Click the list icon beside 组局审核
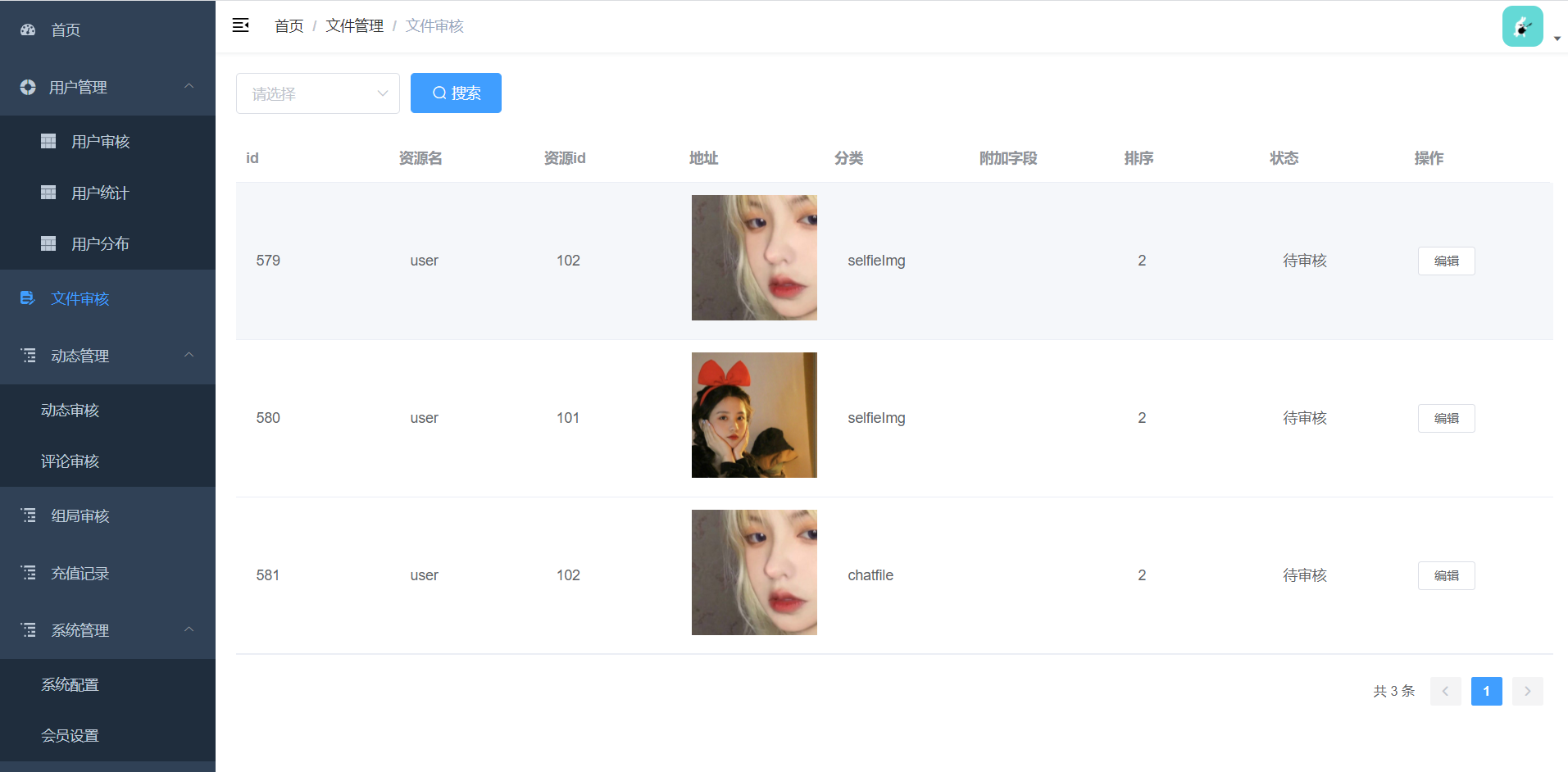 tap(29, 515)
